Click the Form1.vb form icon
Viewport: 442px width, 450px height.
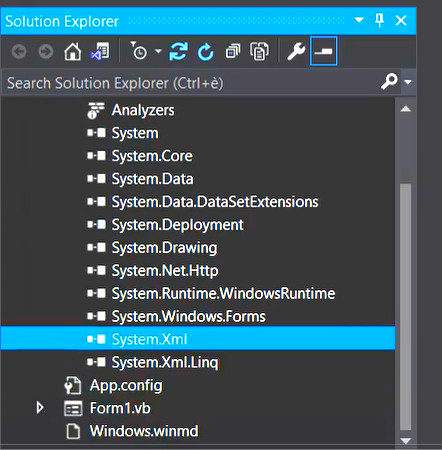[x=73, y=409]
